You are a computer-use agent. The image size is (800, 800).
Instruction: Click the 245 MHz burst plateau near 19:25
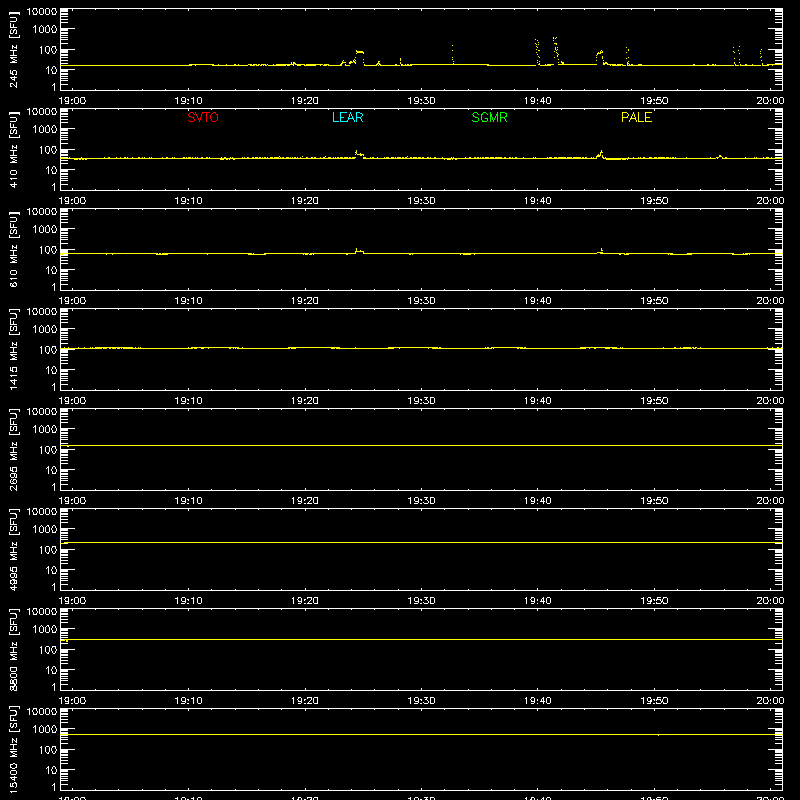coord(360,52)
